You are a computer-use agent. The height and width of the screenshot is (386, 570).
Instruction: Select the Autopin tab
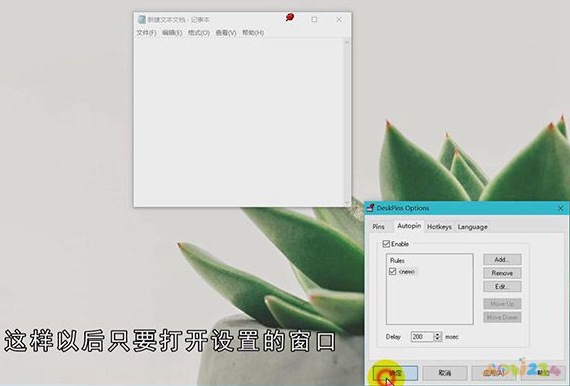click(409, 226)
